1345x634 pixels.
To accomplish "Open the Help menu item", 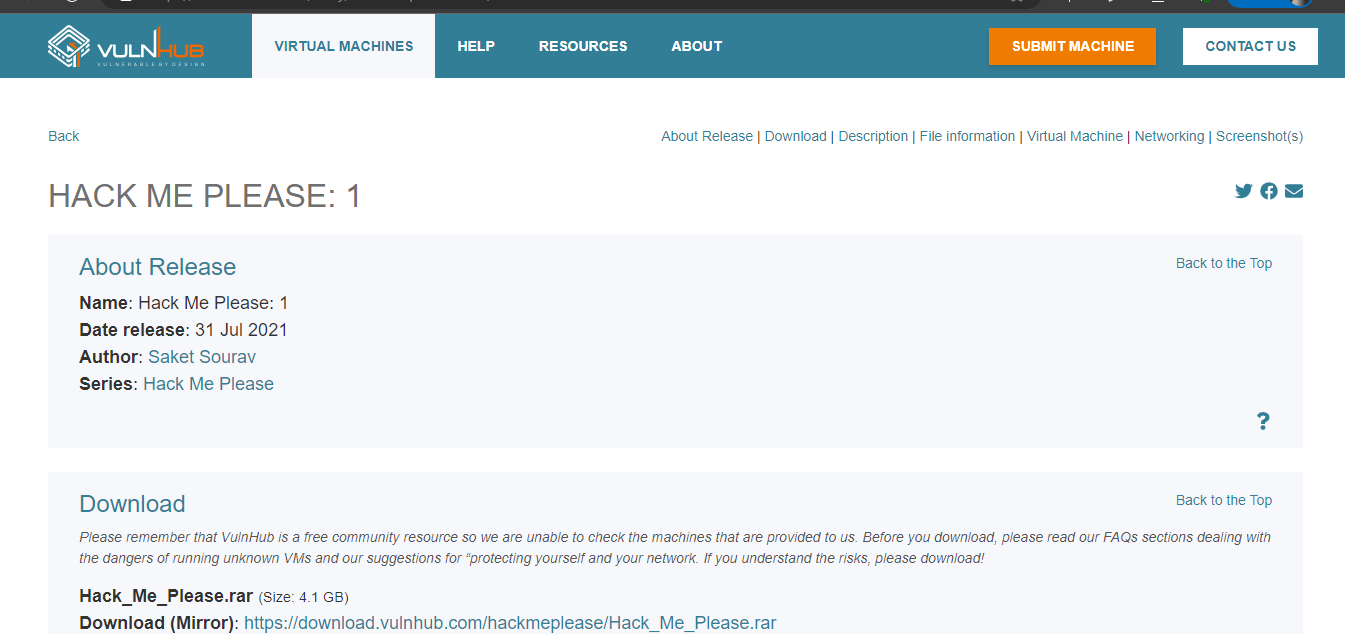I will [x=476, y=46].
